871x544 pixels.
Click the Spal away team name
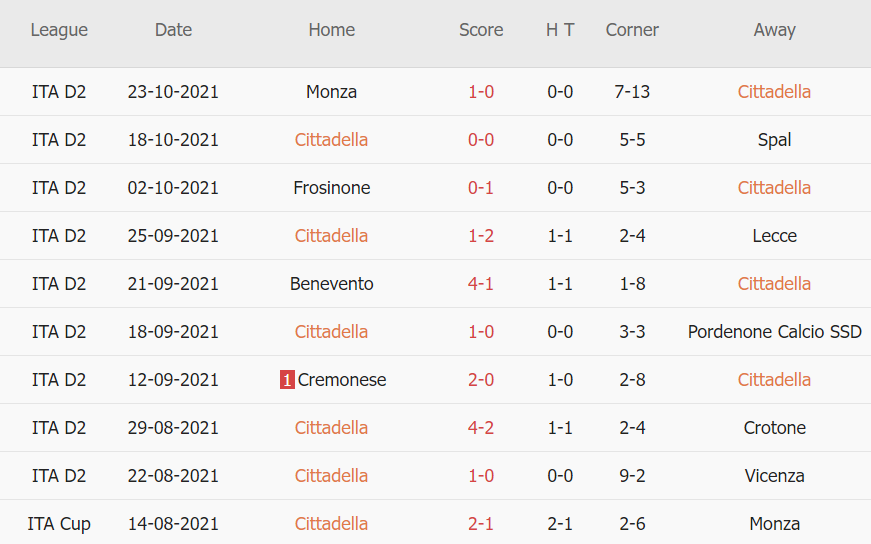(774, 140)
